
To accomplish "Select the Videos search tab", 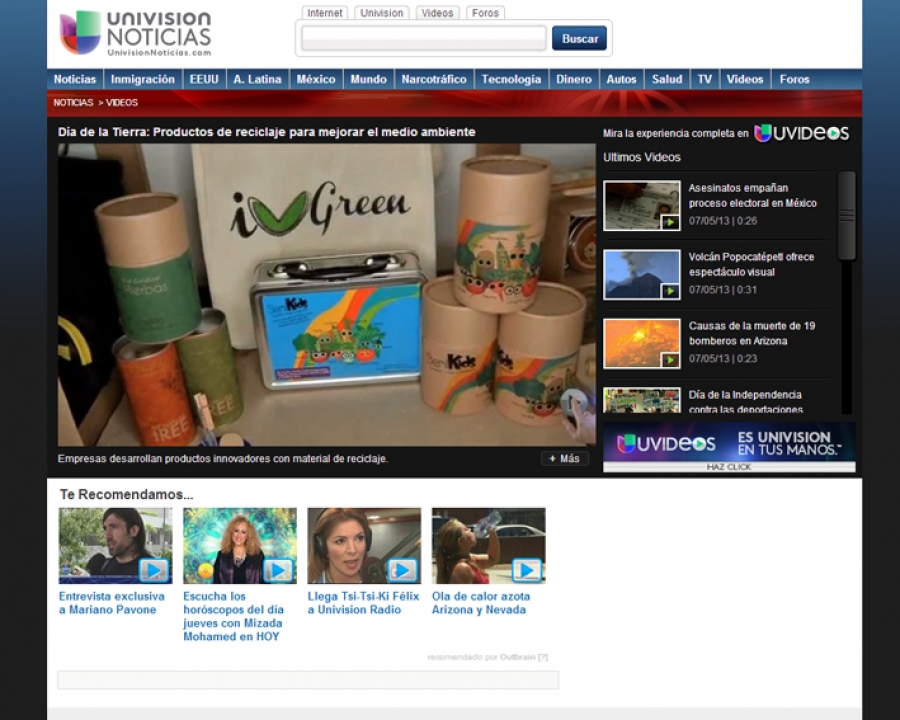I will (436, 13).
